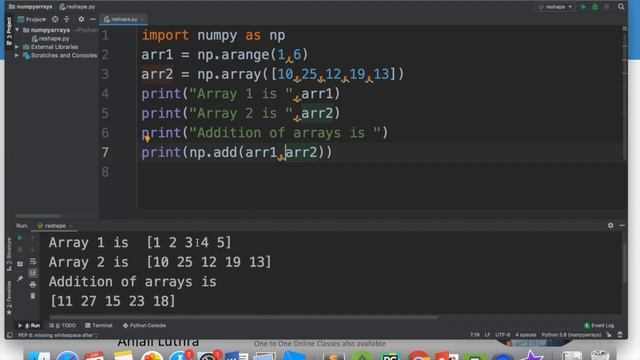Open the Event Log
The width and height of the screenshot is (640, 360).
pos(599,325)
